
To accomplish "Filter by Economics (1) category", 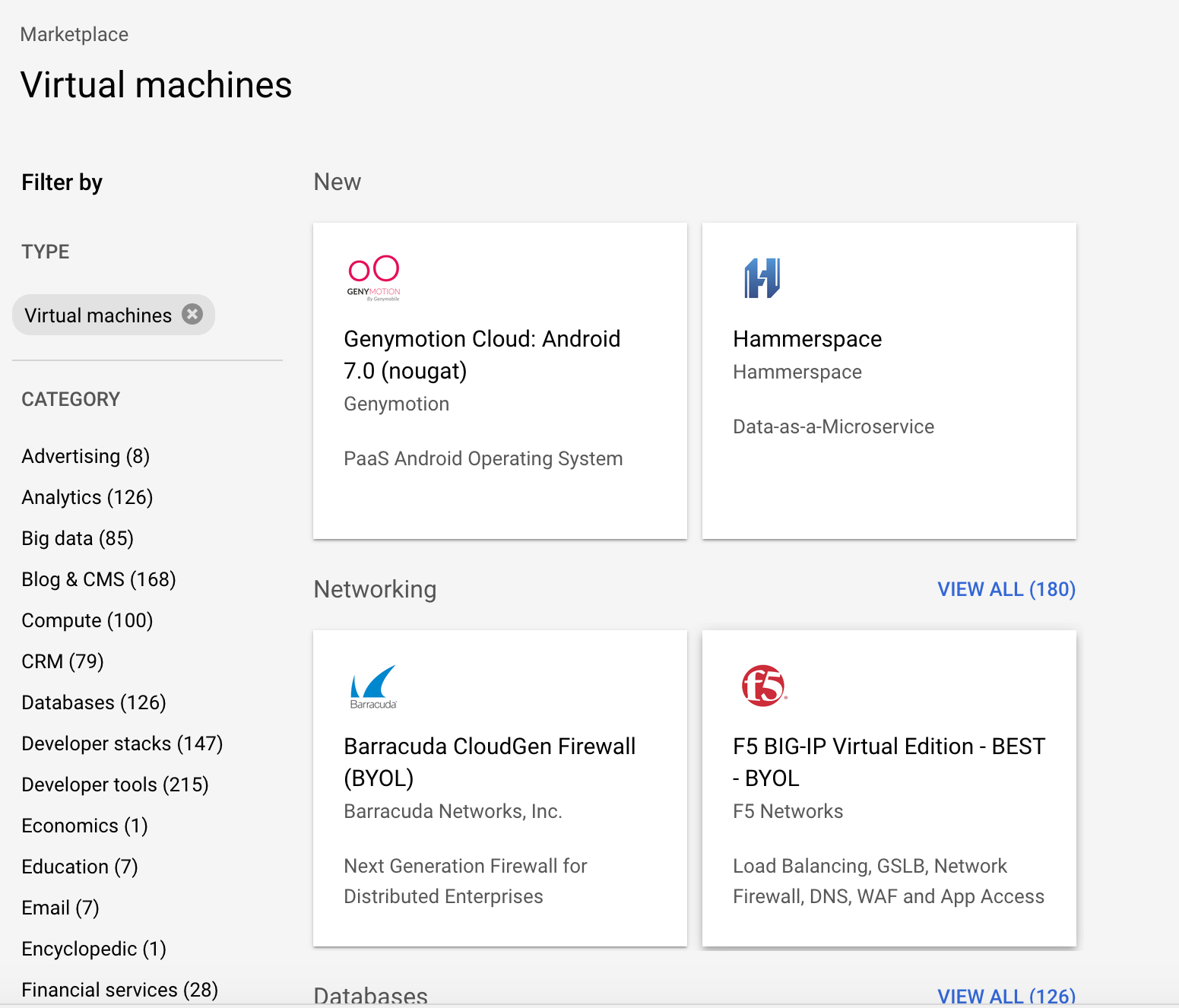I will pyautogui.click(x=85, y=826).
